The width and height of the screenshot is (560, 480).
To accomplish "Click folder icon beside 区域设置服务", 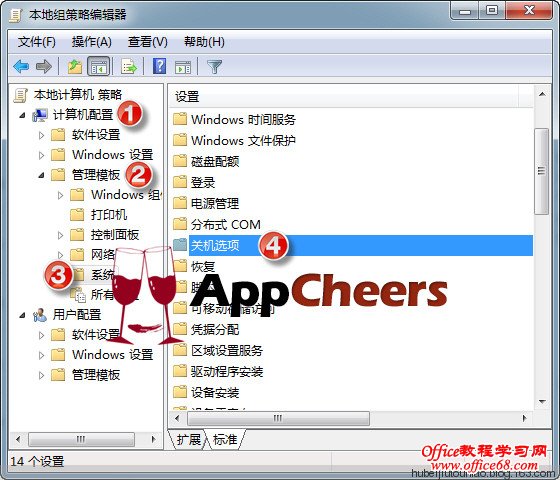I will click(x=180, y=350).
